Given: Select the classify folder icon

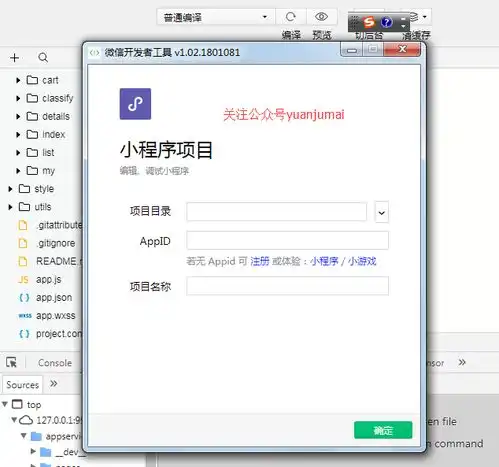Looking at the screenshot, I should pos(32,98).
